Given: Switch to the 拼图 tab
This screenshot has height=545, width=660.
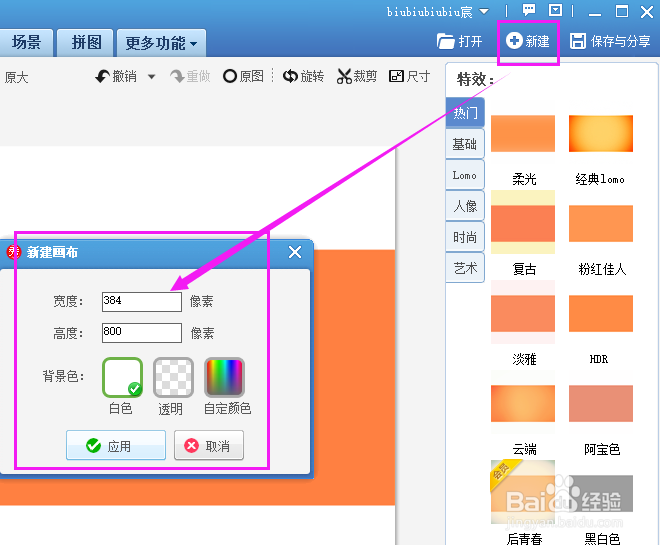Looking at the screenshot, I should [x=85, y=43].
